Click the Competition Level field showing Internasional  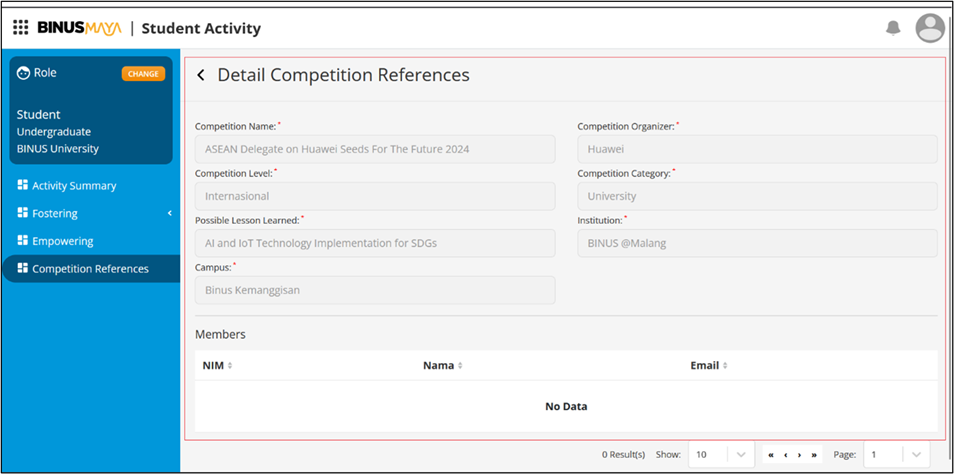tap(375, 196)
